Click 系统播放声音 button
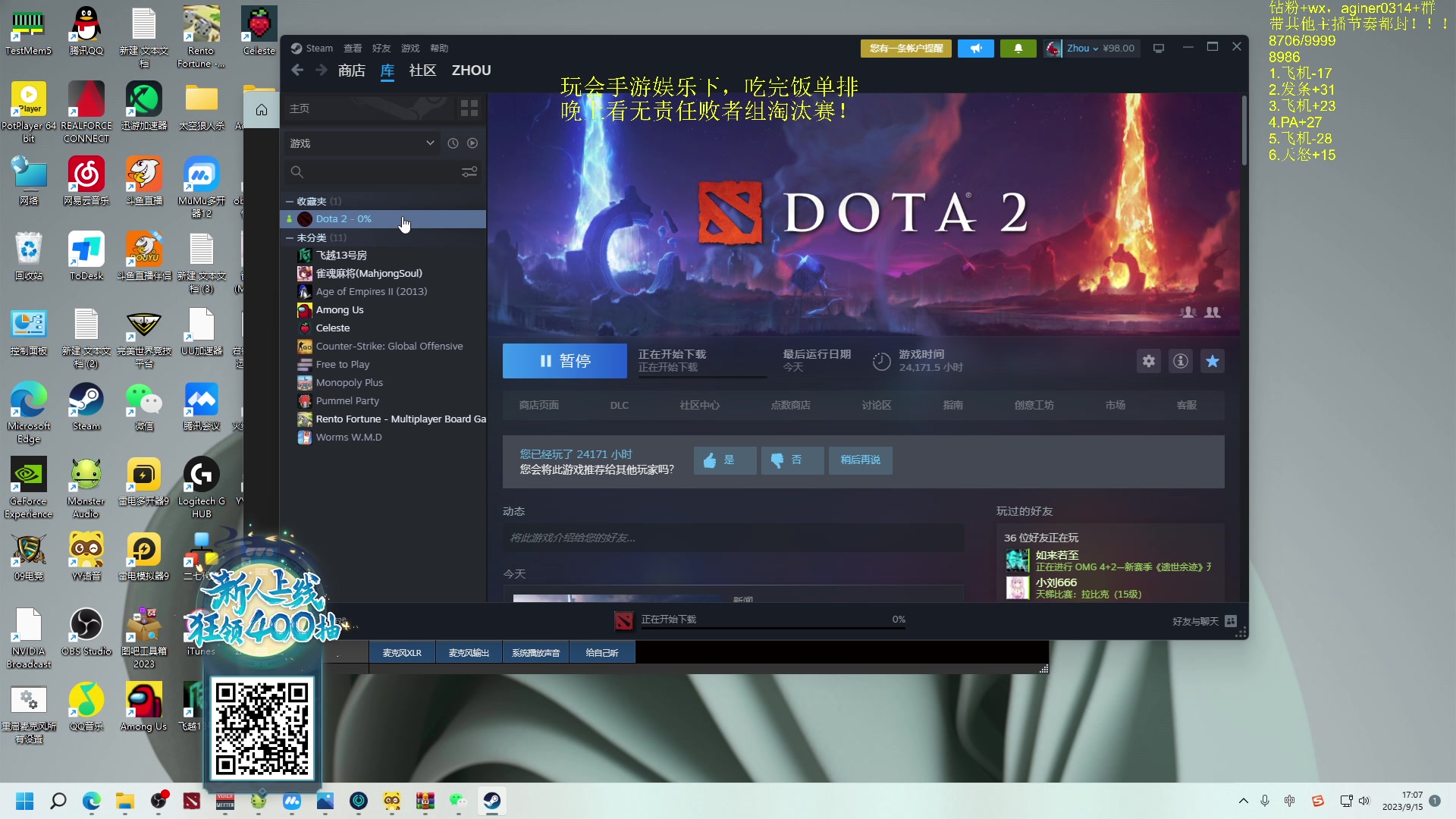This screenshot has width=1456, height=819. coord(535,653)
